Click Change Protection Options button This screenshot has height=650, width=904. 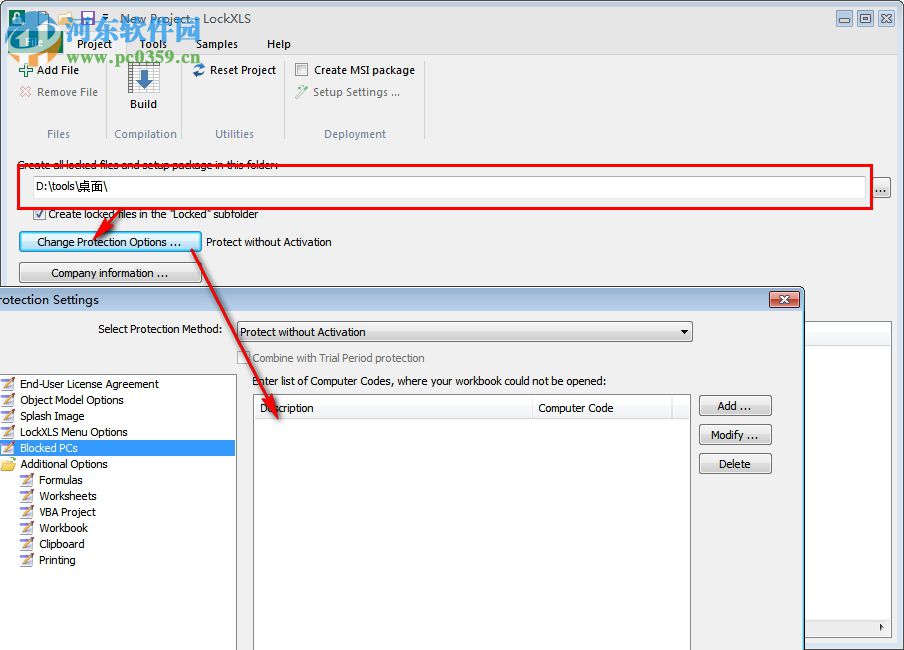coord(110,242)
